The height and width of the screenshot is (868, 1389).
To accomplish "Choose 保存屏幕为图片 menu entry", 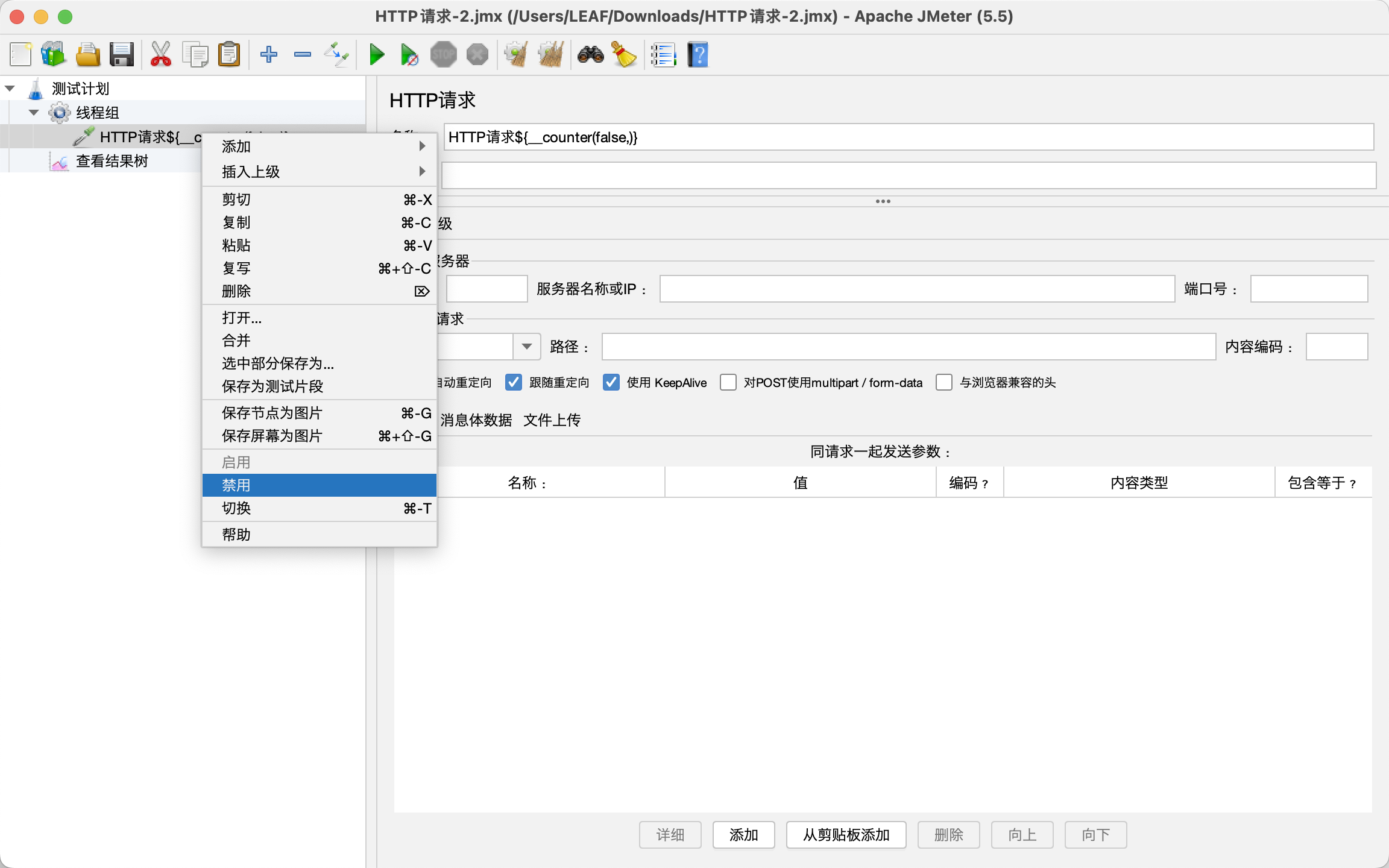I will [x=320, y=436].
